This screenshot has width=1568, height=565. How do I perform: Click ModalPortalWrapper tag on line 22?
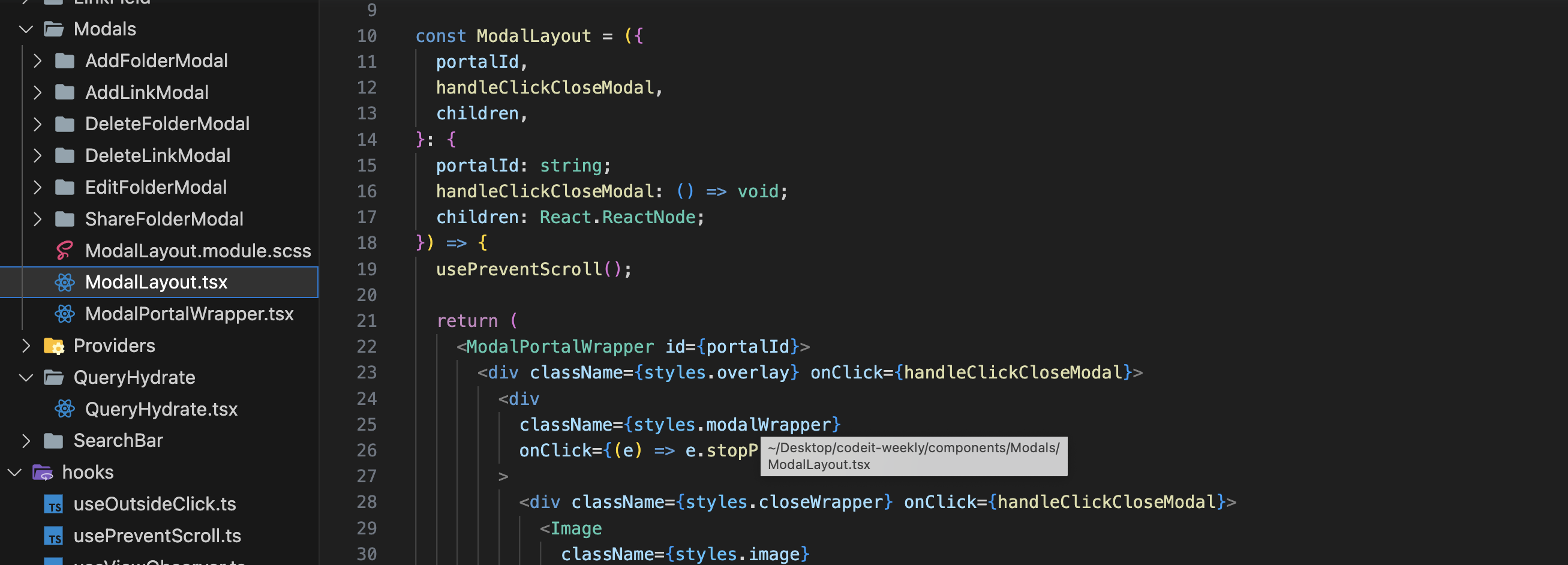[x=560, y=347]
